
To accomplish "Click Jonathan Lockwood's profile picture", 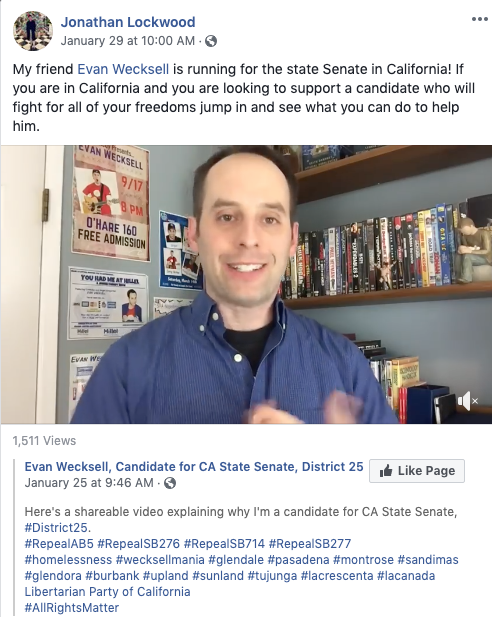I will (33, 31).
